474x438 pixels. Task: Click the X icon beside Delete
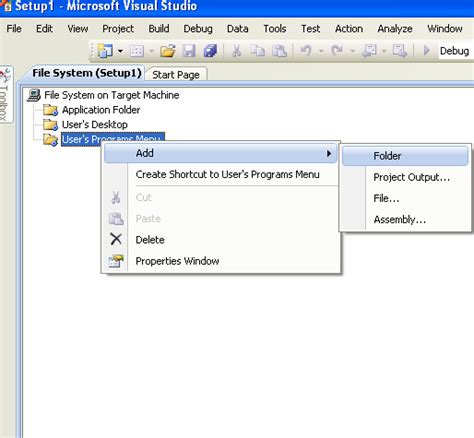click(x=116, y=239)
